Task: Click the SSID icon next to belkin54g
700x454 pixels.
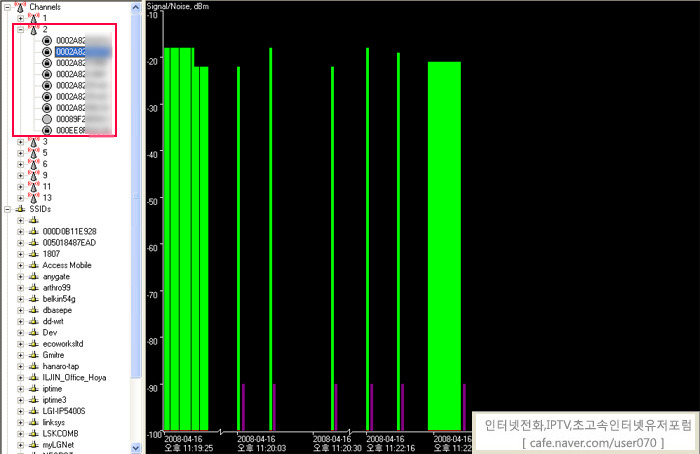Action: [x=33, y=299]
